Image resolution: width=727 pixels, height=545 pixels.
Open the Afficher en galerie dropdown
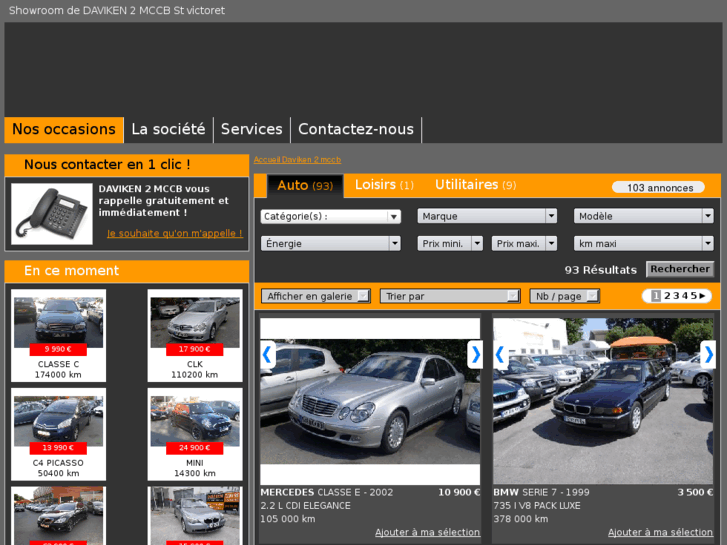coord(316,296)
